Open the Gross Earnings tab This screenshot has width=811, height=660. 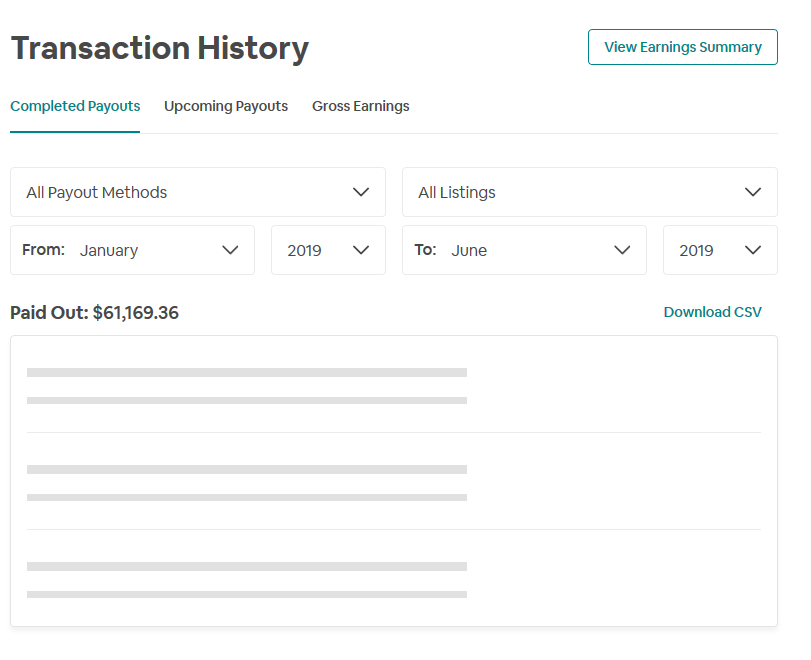pyautogui.click(x=361, y=106)
